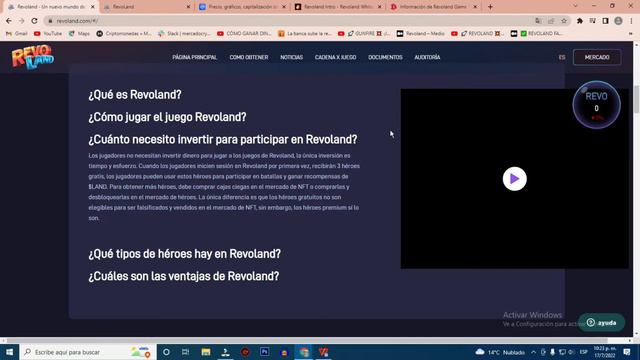Expand the ¿Qué es Revoland? question
Image resolution: width=640 pixels, height=360 pixels.
[135, 95]
